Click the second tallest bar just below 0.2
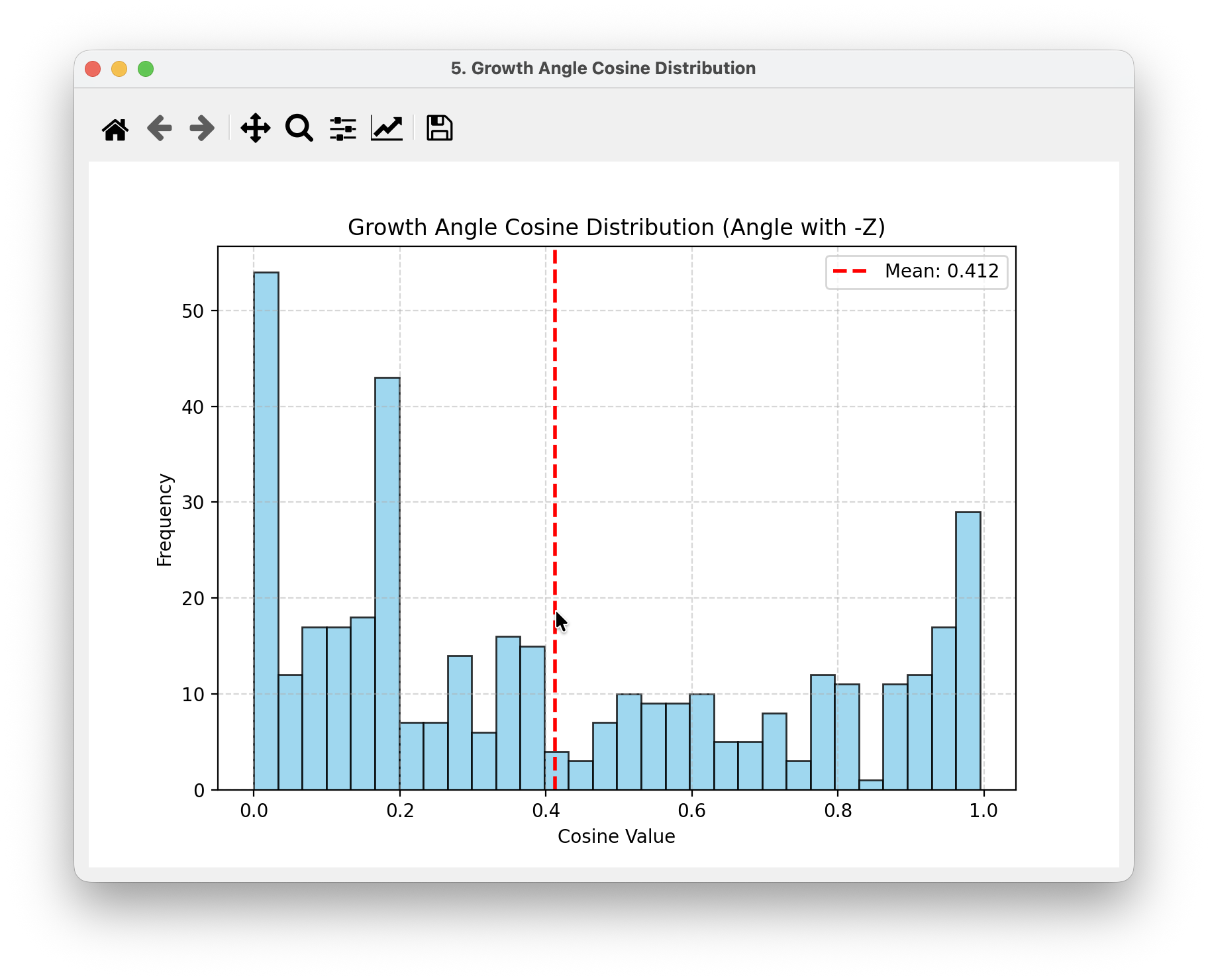This screenshot has width=1208, height=980. pos(387,583)
